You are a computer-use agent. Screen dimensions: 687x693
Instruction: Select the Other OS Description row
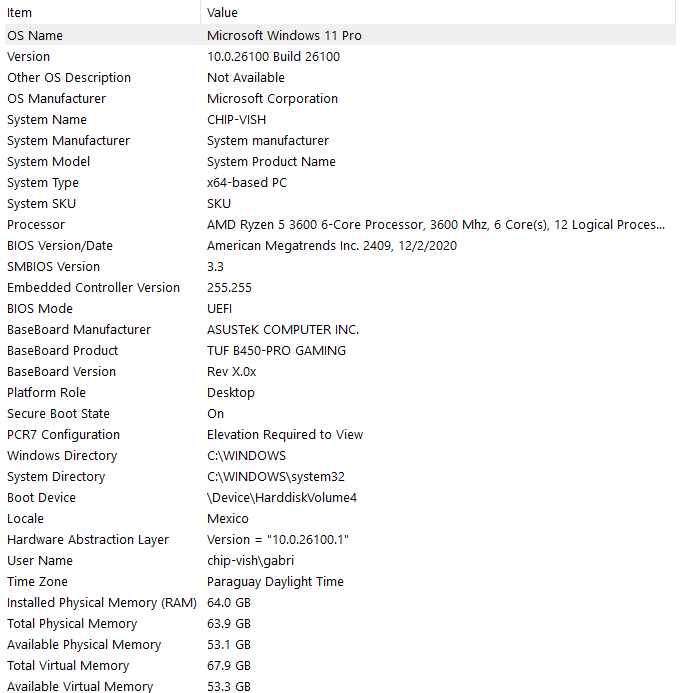pos(340,77)
